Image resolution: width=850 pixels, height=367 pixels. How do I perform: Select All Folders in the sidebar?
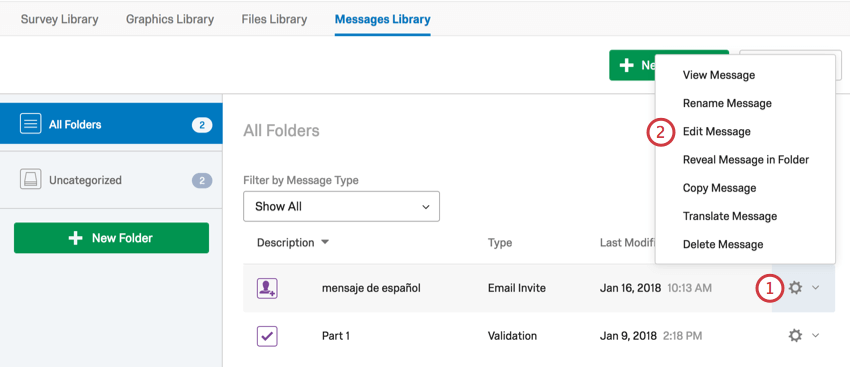pyautogui.click(x=111, y=124)
